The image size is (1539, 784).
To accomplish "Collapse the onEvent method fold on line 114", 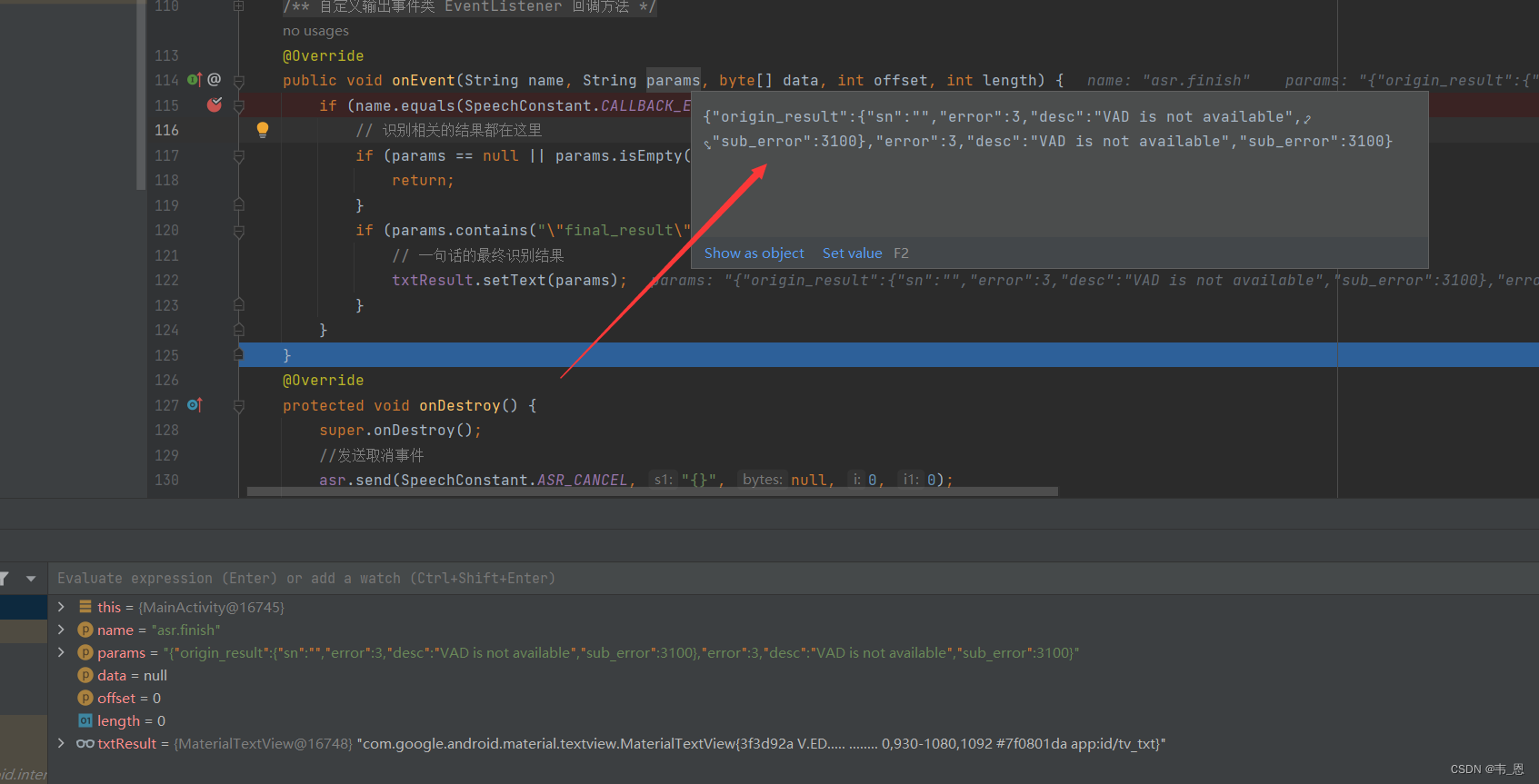I will click(238, 81).
